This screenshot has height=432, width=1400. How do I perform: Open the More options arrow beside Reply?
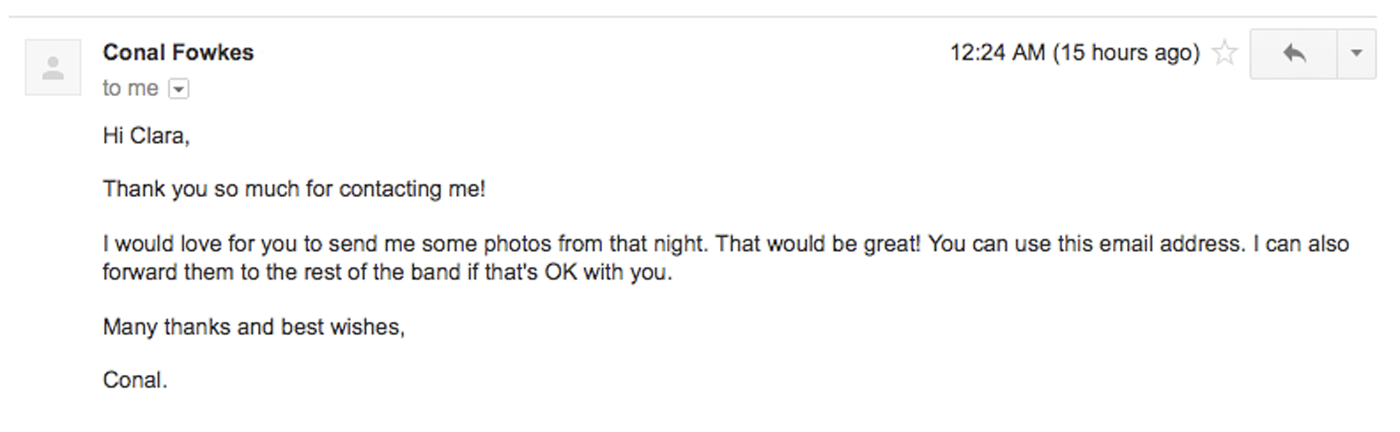(1357, 54)
